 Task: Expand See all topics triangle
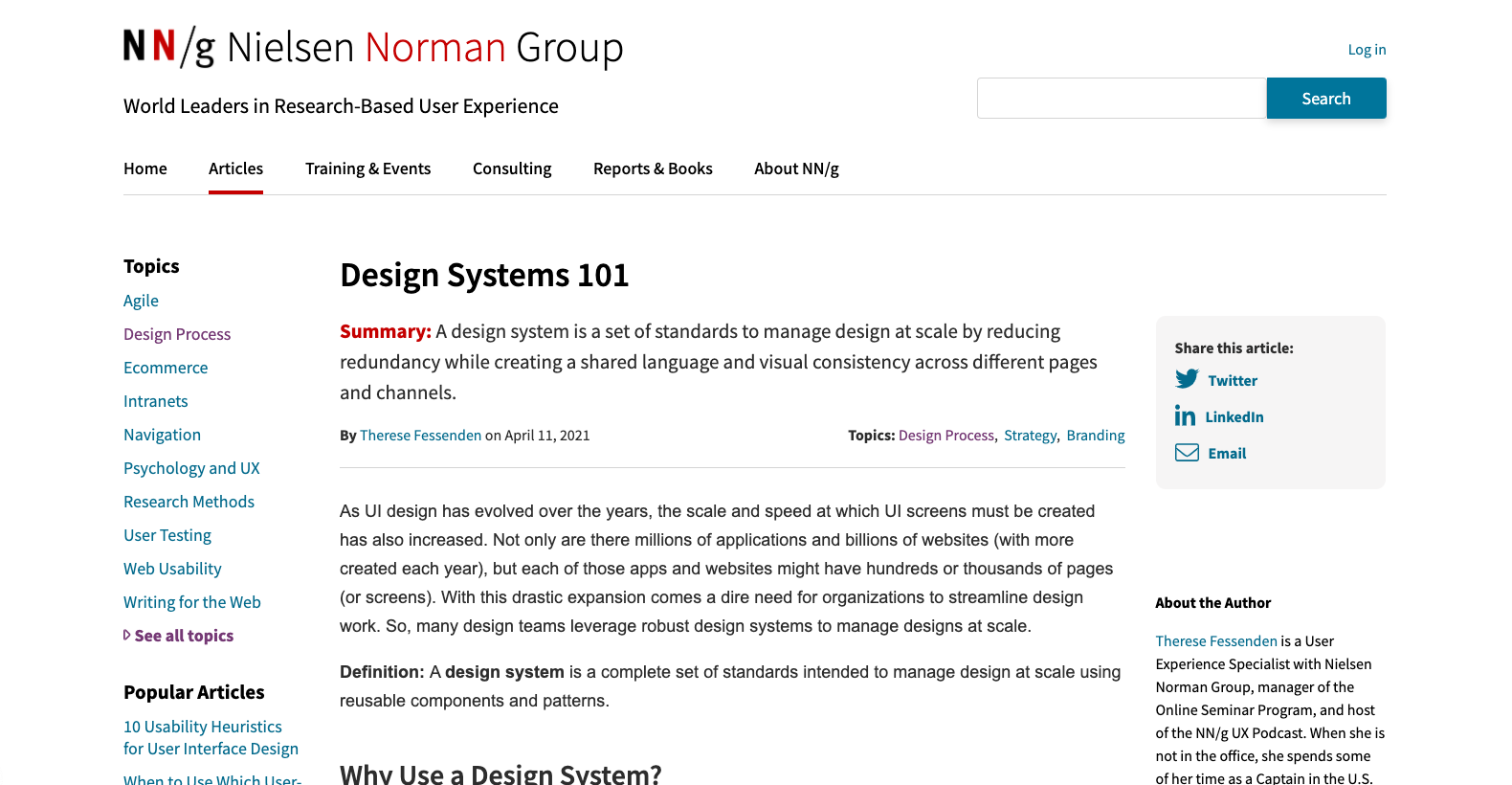pyautogui.click(x=127, y=635)
